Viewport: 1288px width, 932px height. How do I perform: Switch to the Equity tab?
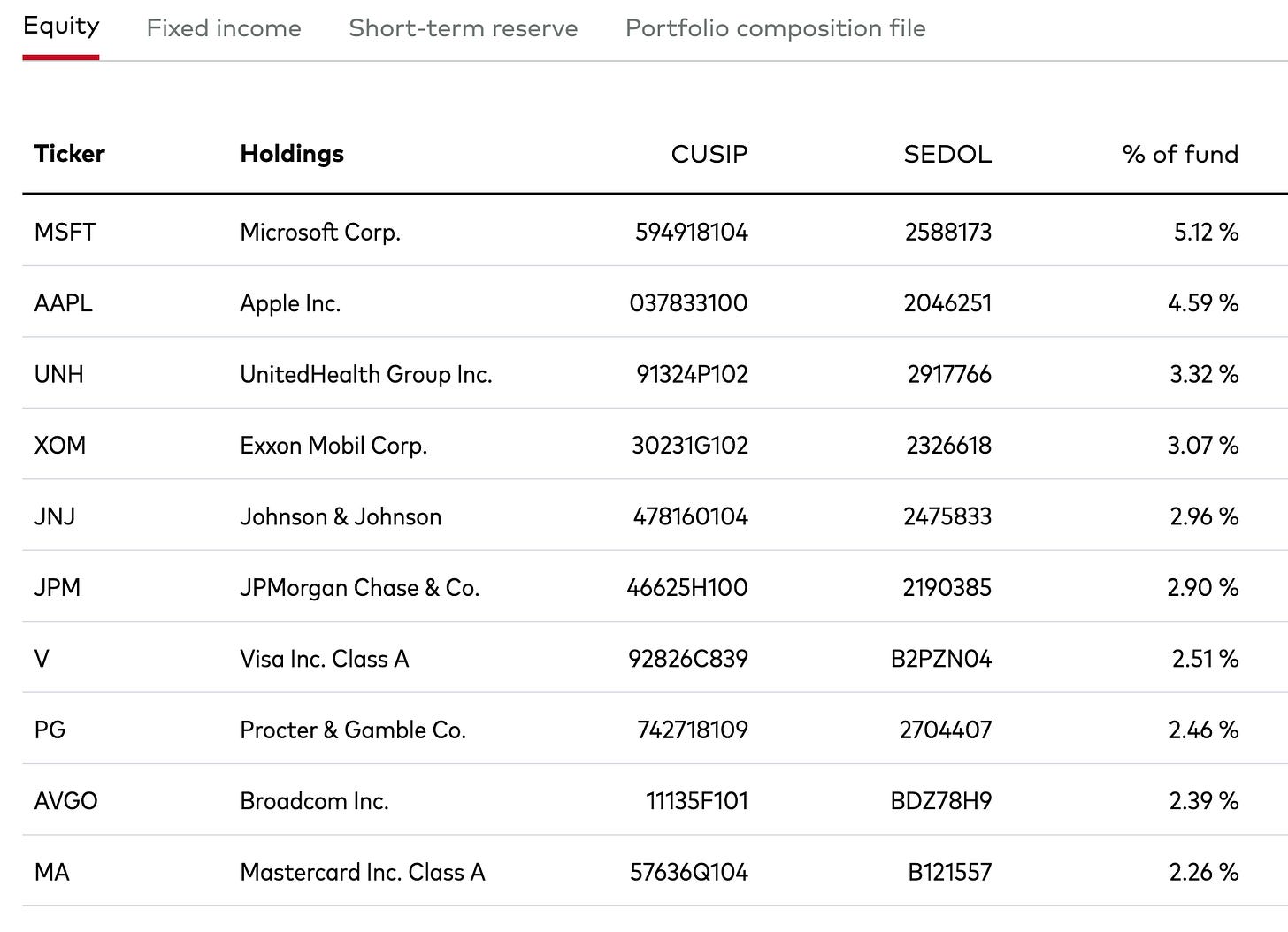tap(61, 27)
